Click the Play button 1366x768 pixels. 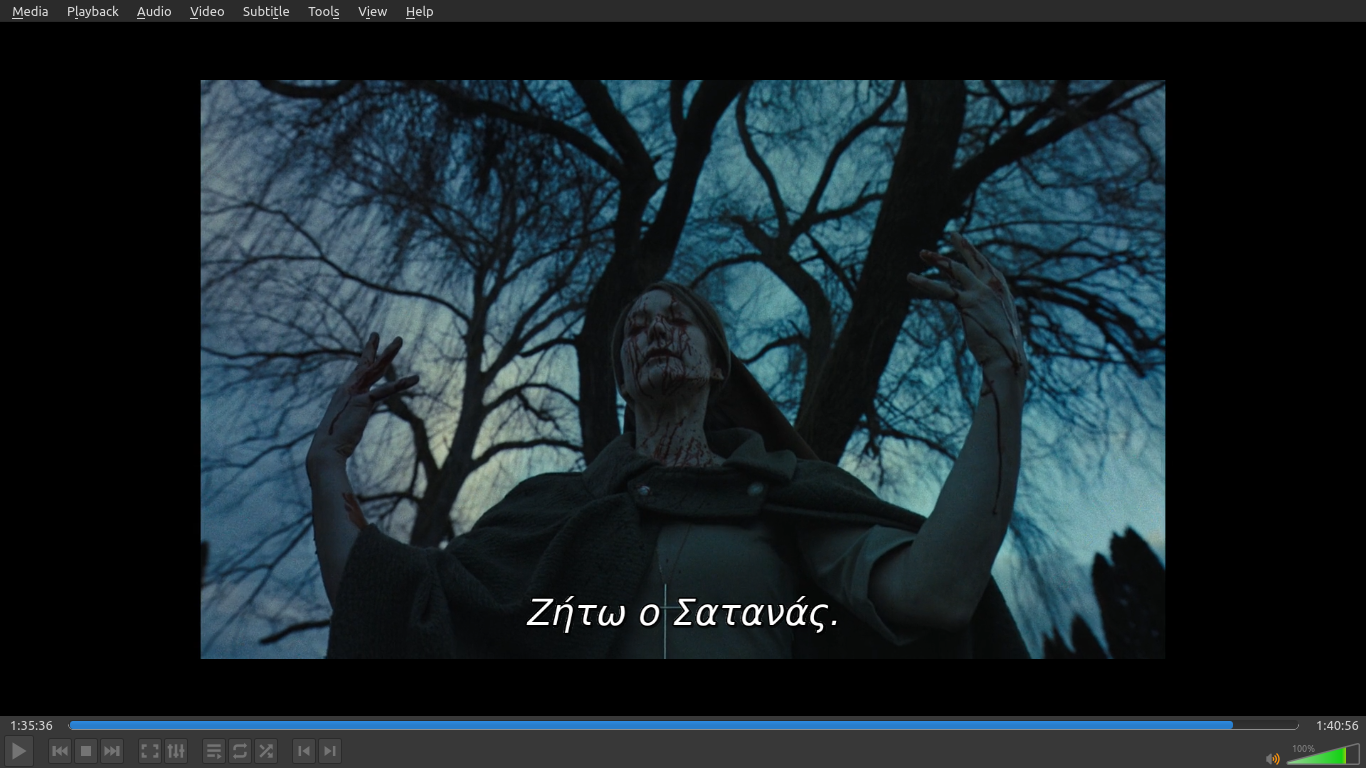coord(19,750)
